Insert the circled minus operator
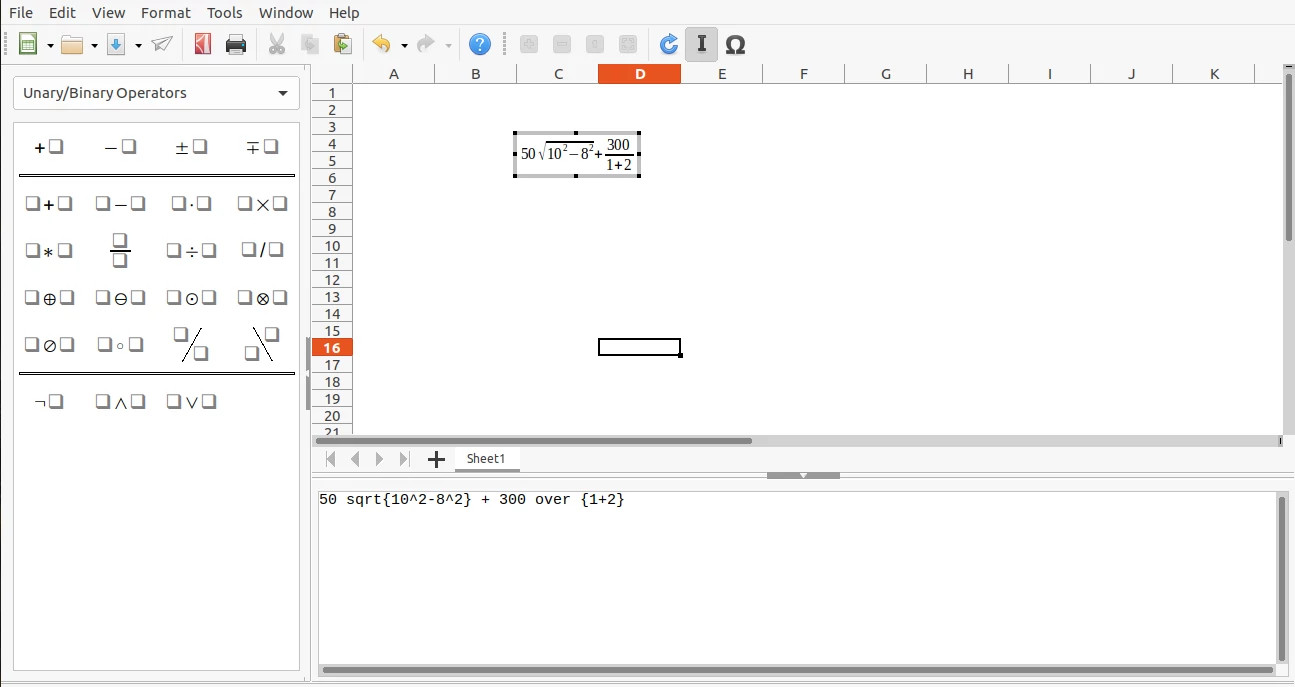The height and width of the screenshot is (687, 1295). [120, 297]
